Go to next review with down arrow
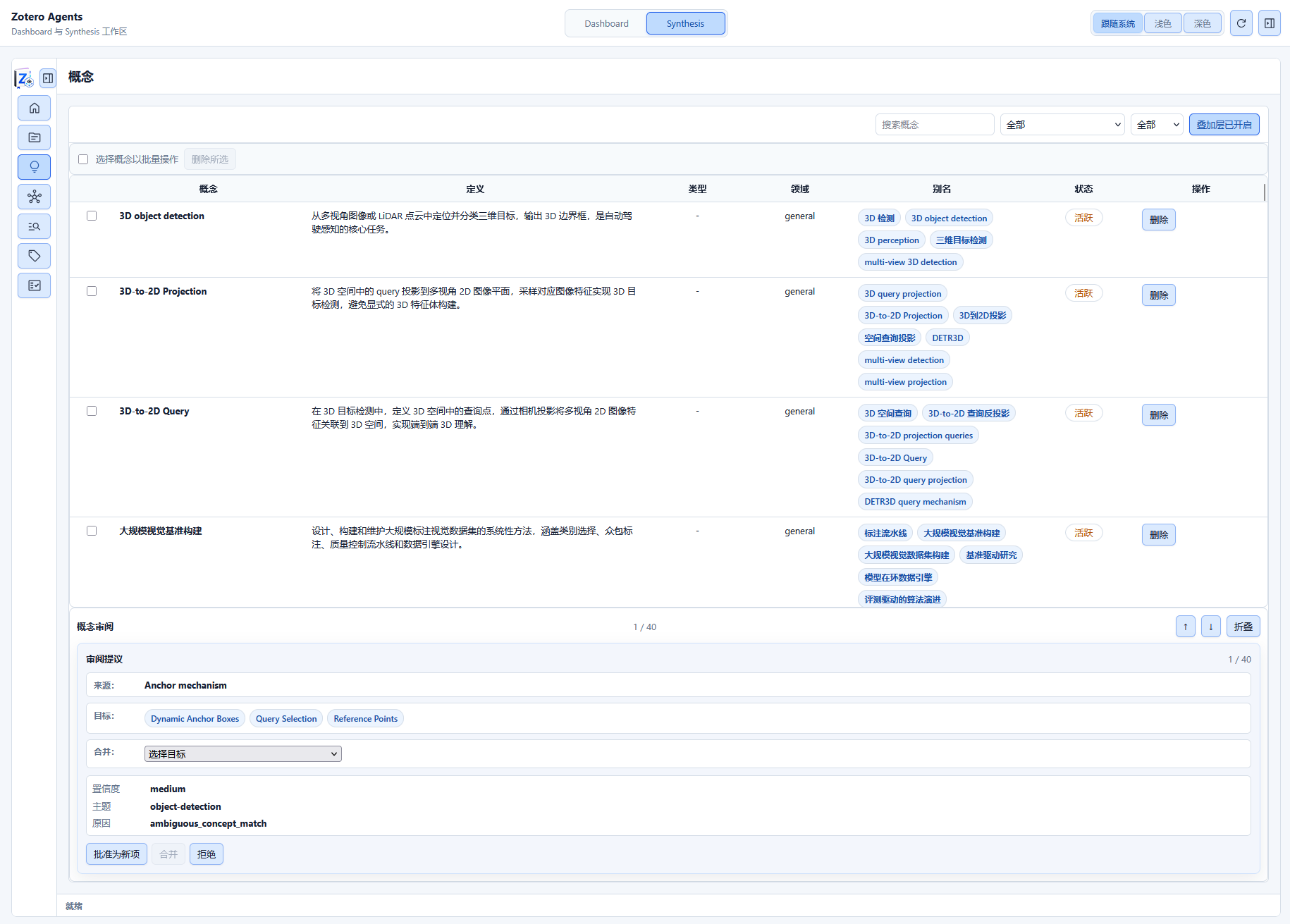The image size is (1290, 924). tap(1211, 627)
